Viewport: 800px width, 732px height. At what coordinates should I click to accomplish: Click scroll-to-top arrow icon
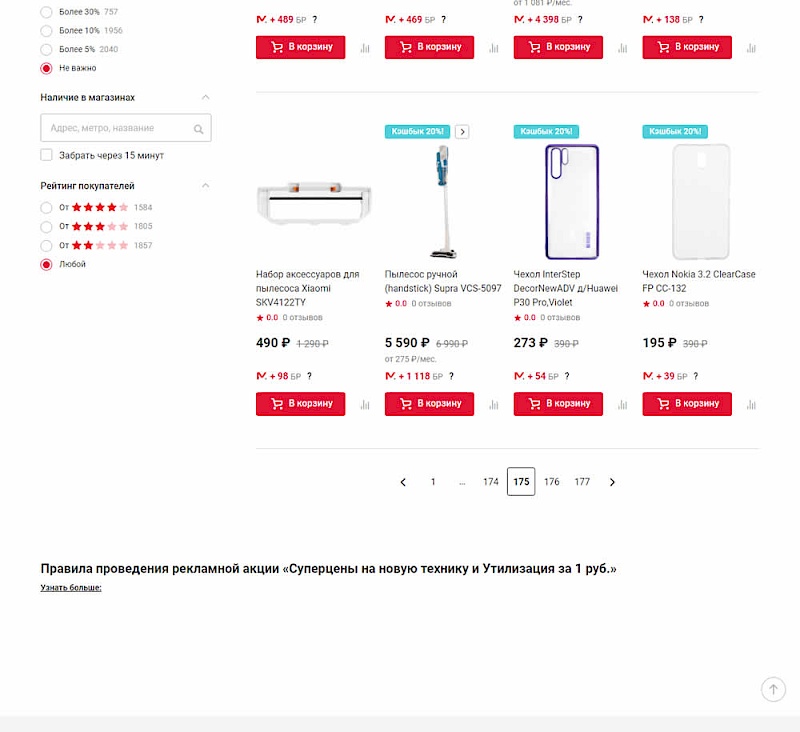773,689
